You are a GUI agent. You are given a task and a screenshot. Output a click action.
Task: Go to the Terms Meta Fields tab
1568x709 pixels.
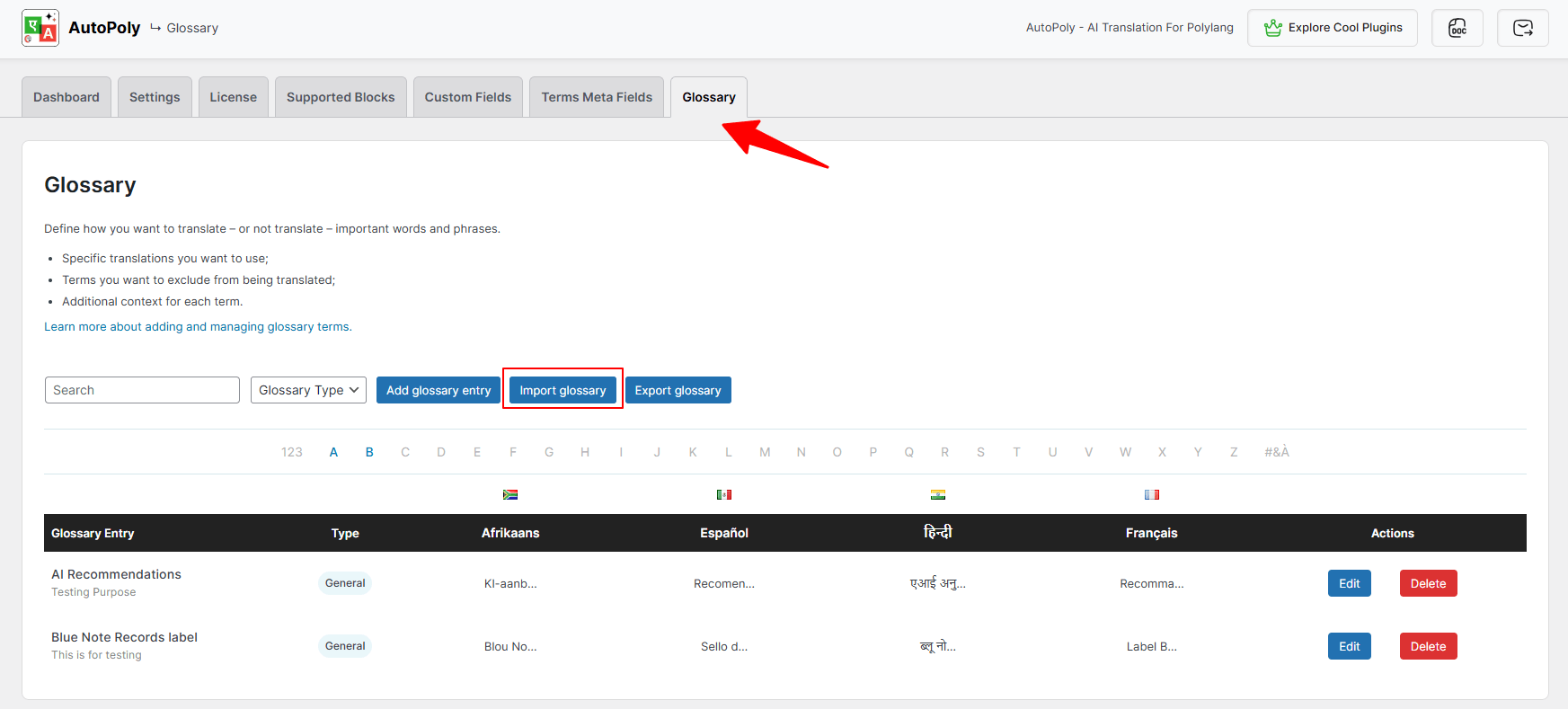(597, 97)
